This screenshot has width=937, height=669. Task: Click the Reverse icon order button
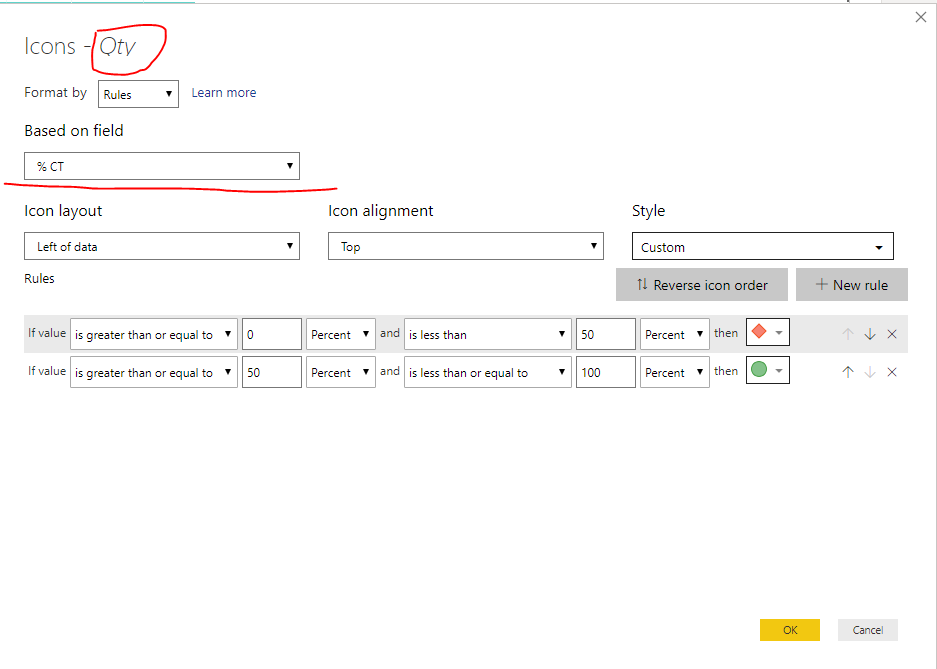(702, 285)
